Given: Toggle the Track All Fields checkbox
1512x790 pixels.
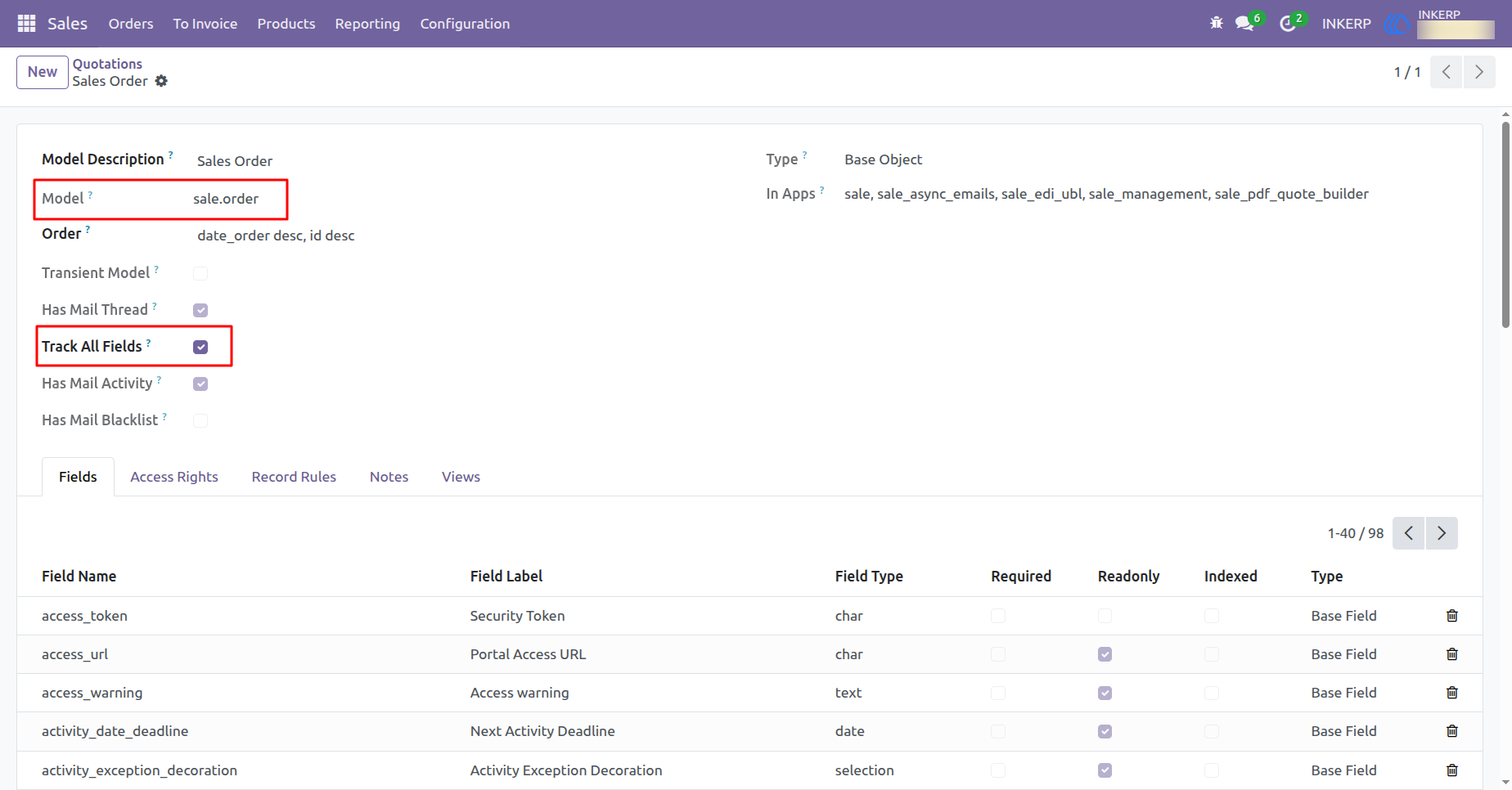Looking at the screenshot, I should point(200,347).
